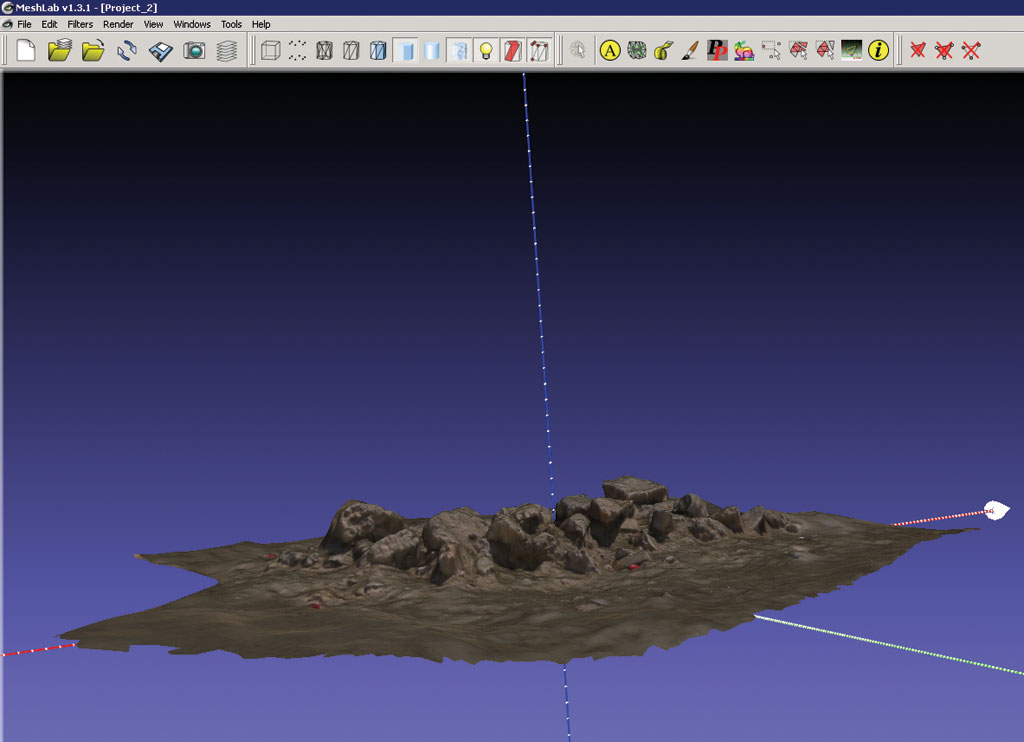Image resolution: width=1024 pixels, height=742 pixels.
Task: Show the layer dialog stack icon
Action: point(227,50)
